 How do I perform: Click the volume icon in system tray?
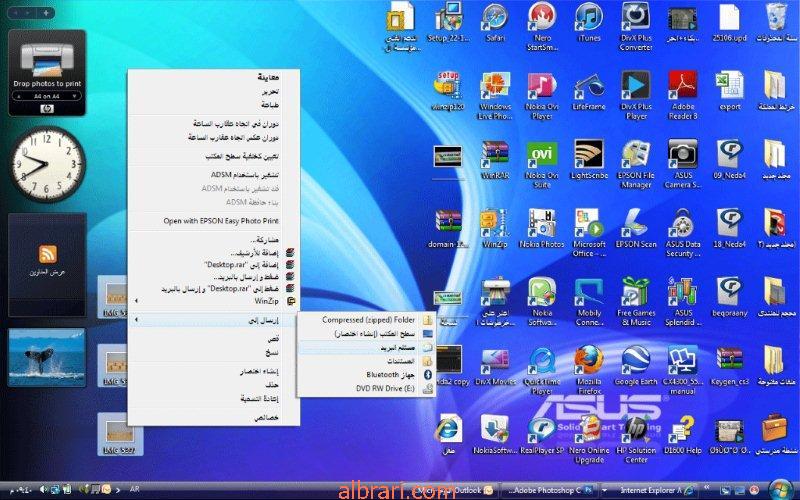(x=44, y=489)
